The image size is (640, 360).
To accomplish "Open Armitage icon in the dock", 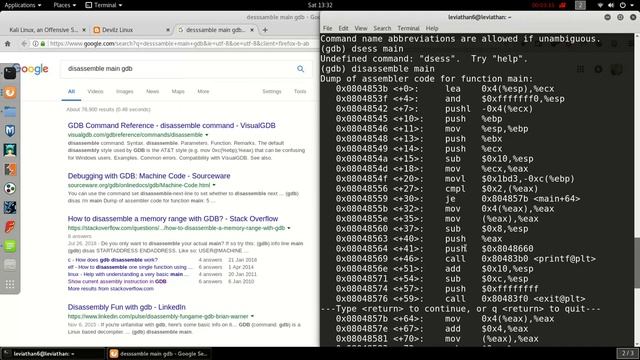I will pos(10,150).
